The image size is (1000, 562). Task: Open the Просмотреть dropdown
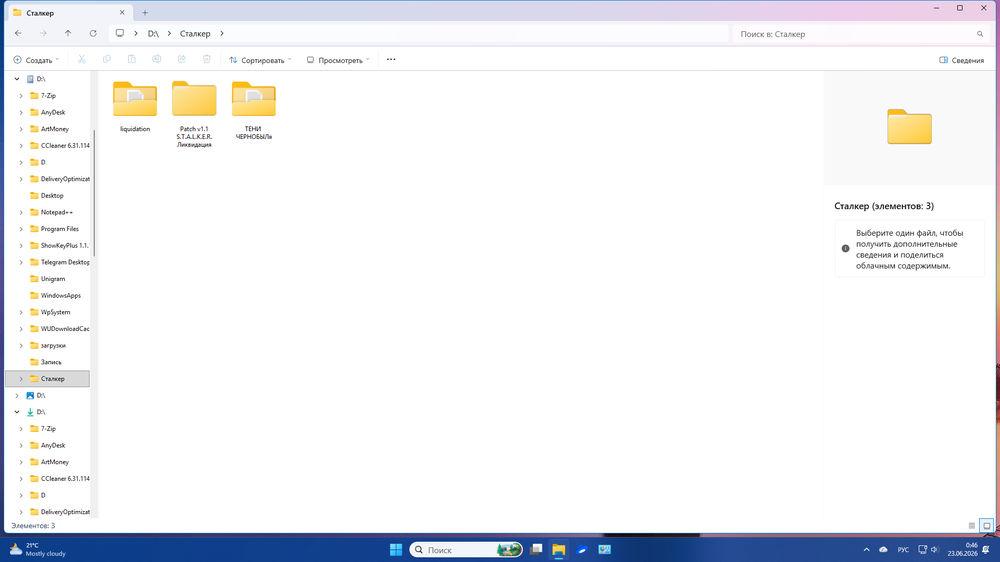(x=338, y=60)
